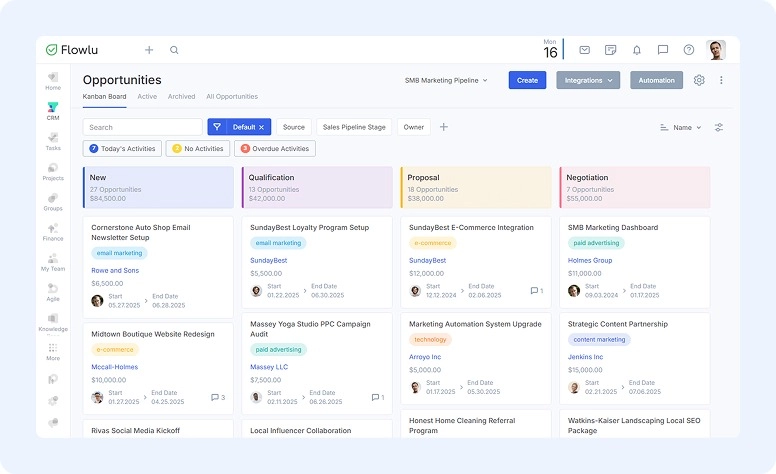Click the funnel icon on Default filter
This screenshot has width=776, height=474.
[x=217, y=127]
